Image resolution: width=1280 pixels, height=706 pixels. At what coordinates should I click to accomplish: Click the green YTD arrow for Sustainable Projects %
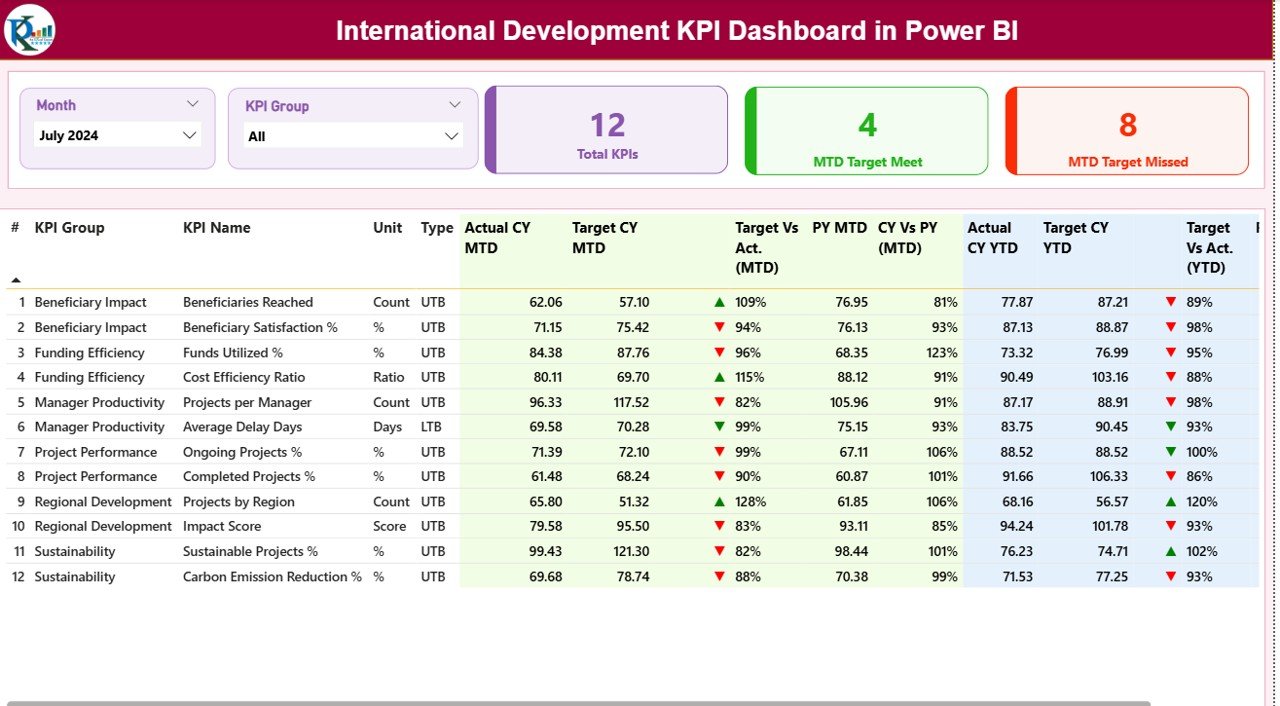[1172, 551]
